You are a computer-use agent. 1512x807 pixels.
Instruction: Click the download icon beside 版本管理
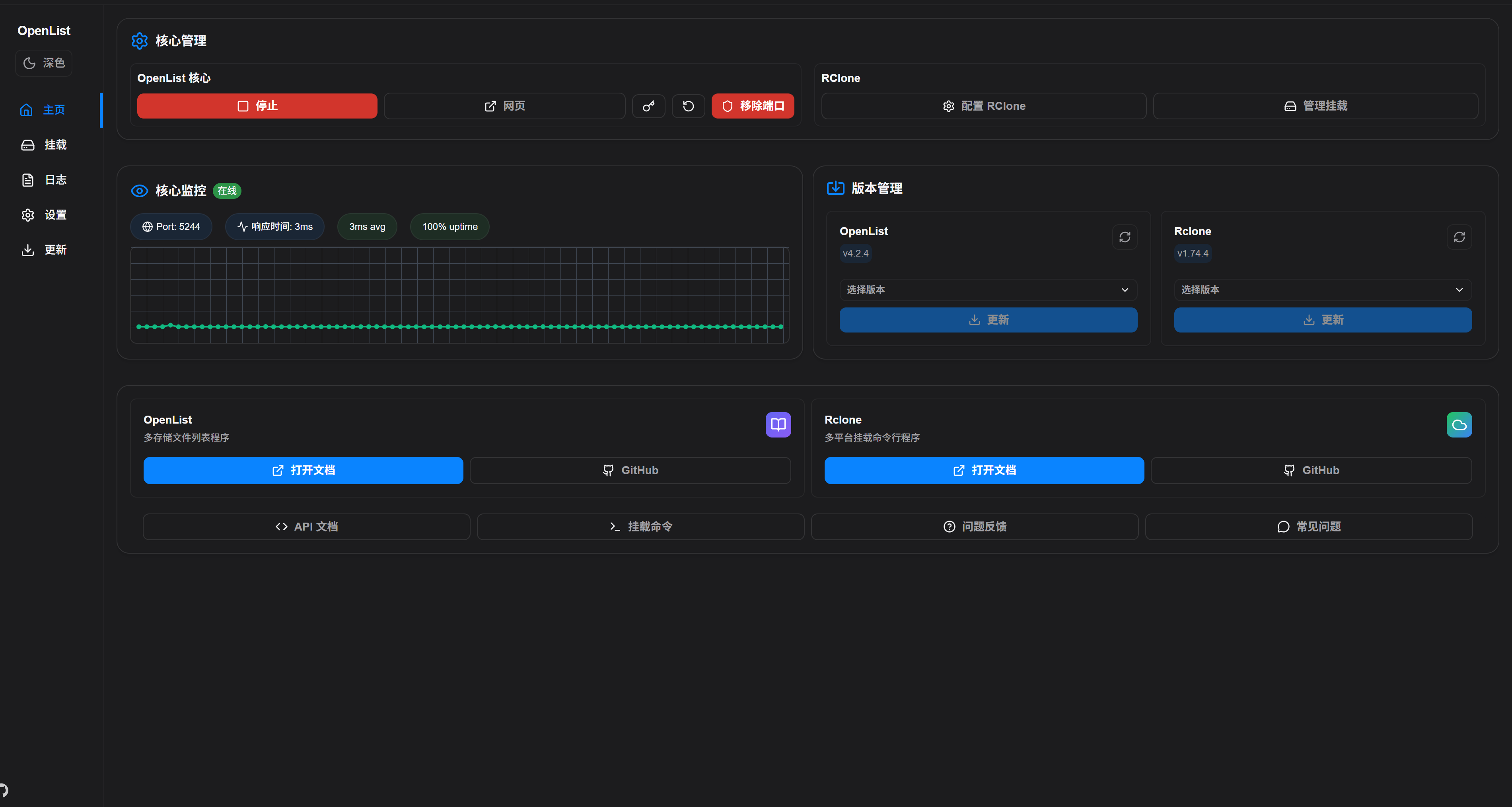(835, 188)
